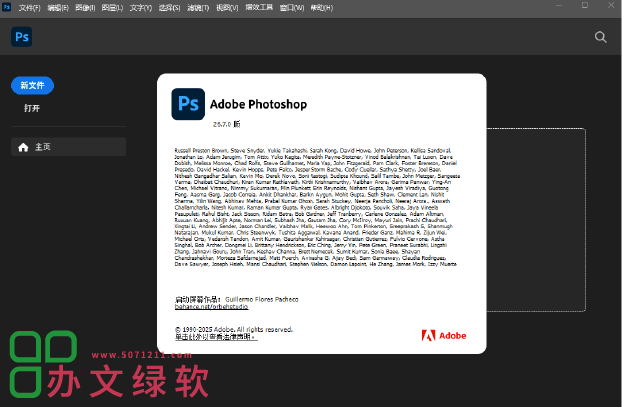Open the 滤镜(T) menu
This screenshot has width=622, height=407.
[x=198, y=8]
